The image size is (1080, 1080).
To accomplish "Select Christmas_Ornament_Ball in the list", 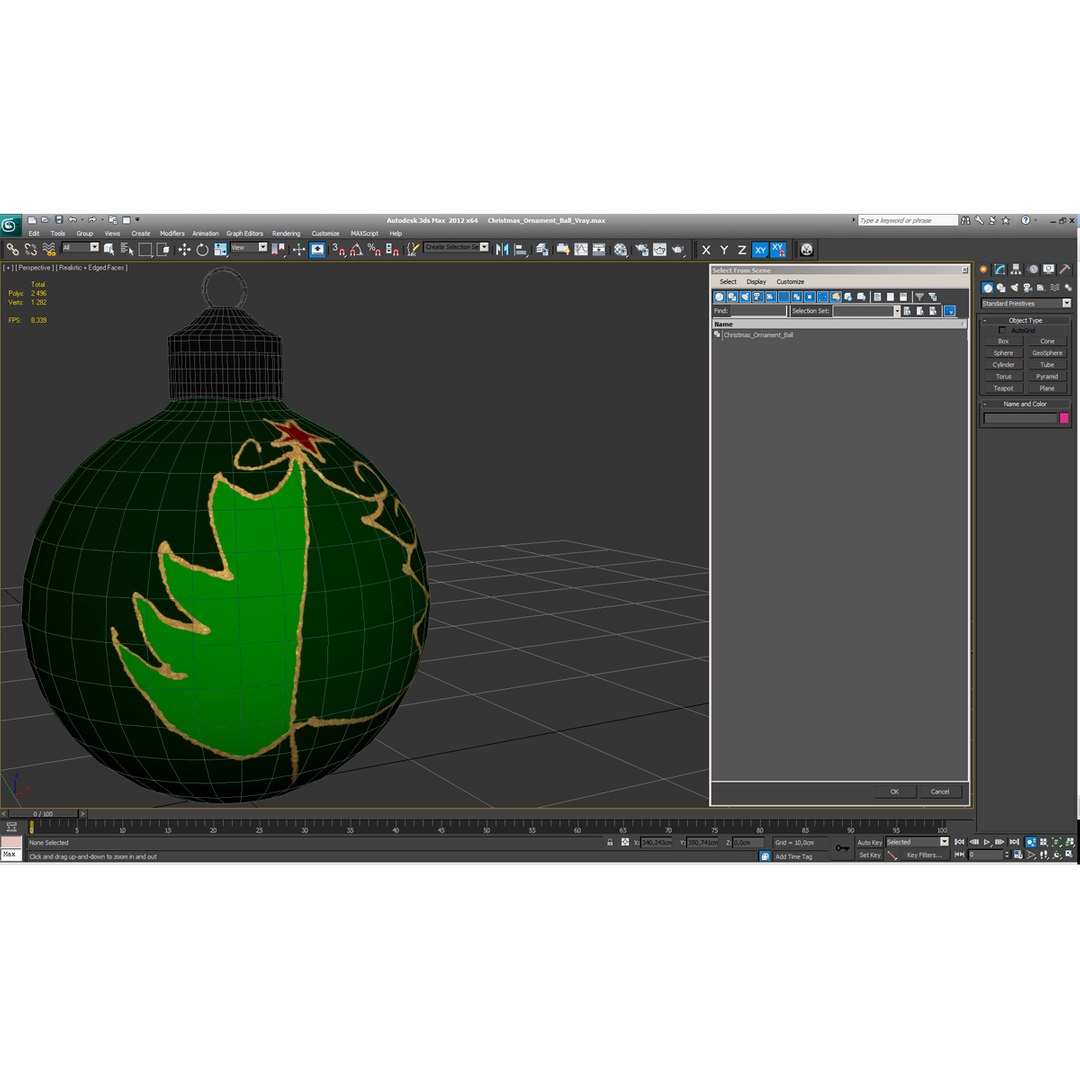I will click(758, 335).
